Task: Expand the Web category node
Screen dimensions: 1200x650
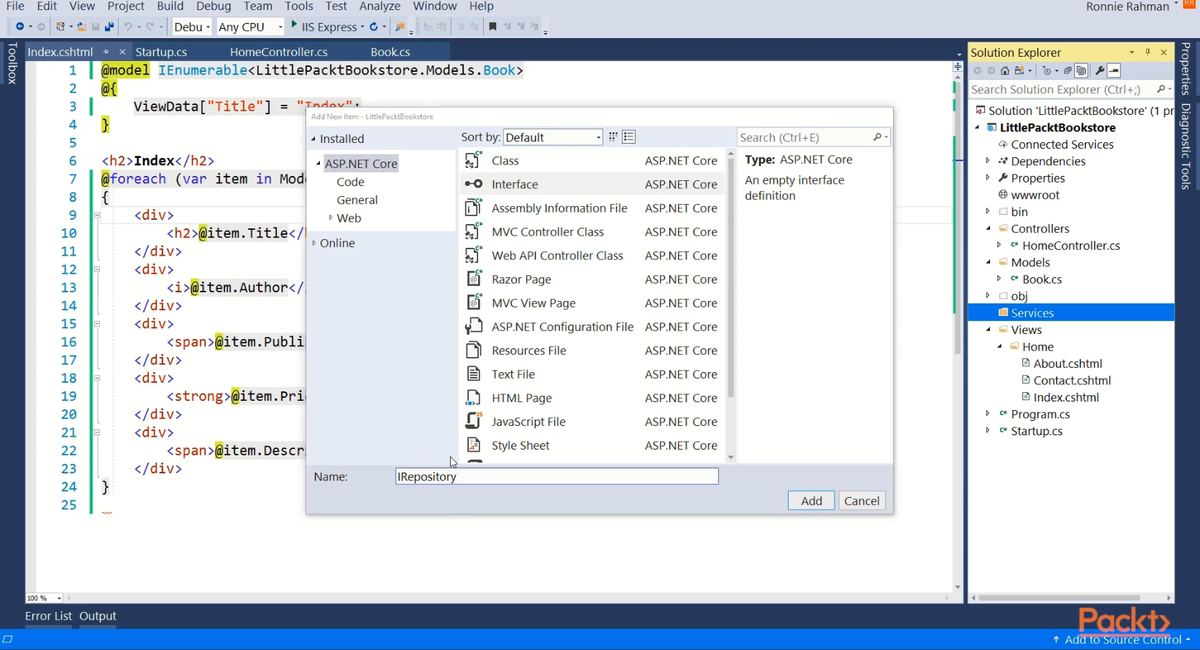Action: click(331, 218)
